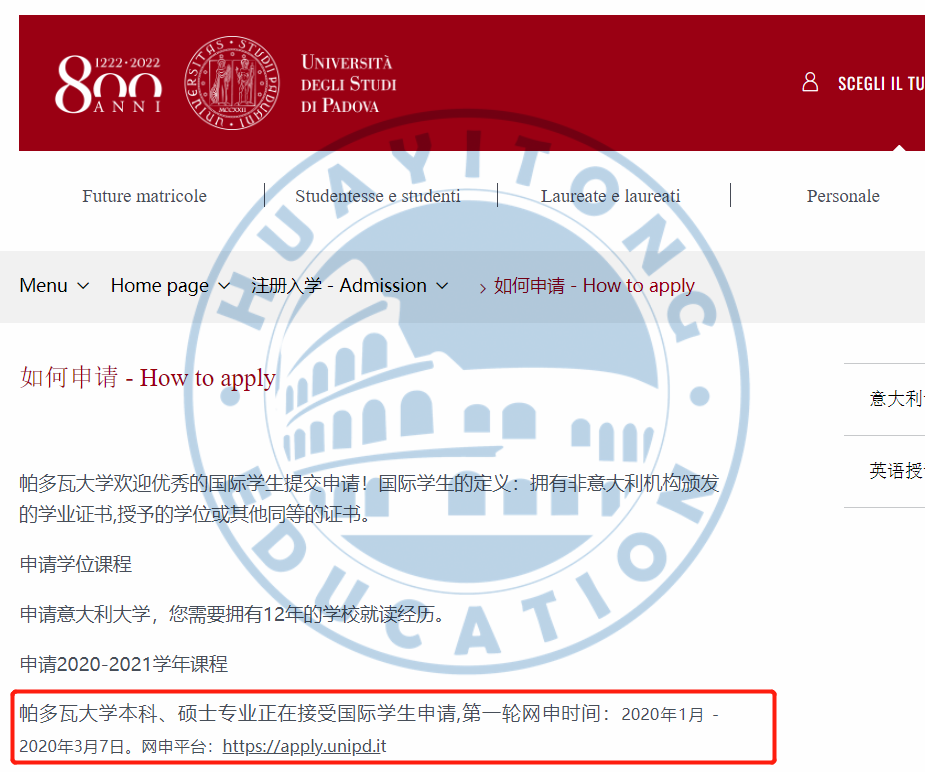The width and height of the screenshot is (925, 772).
Task: Click the 800 Anni anniversary logo
Action: click(x=109, y=84)
